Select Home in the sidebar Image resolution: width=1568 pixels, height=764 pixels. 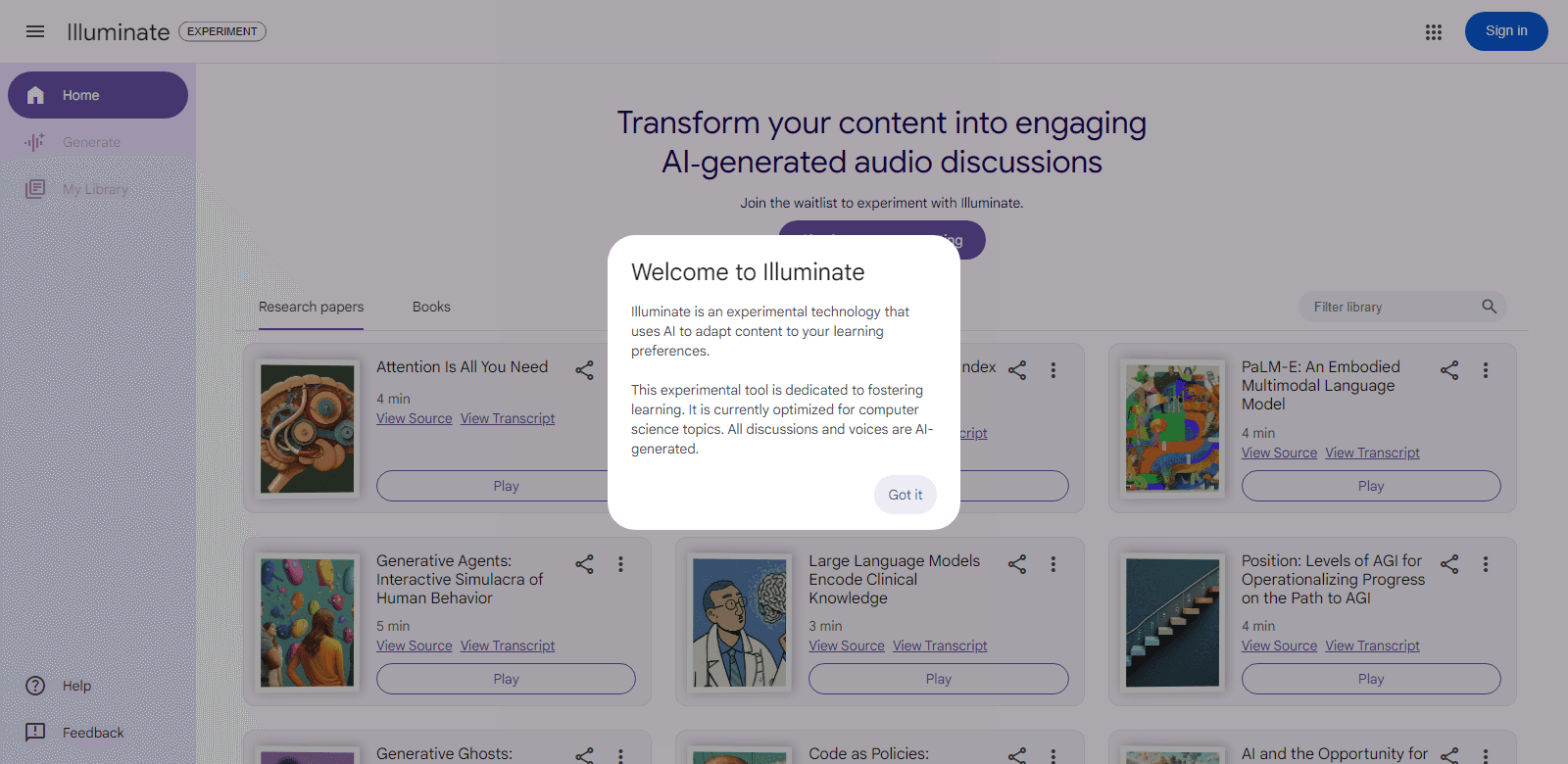coord(98,95)
